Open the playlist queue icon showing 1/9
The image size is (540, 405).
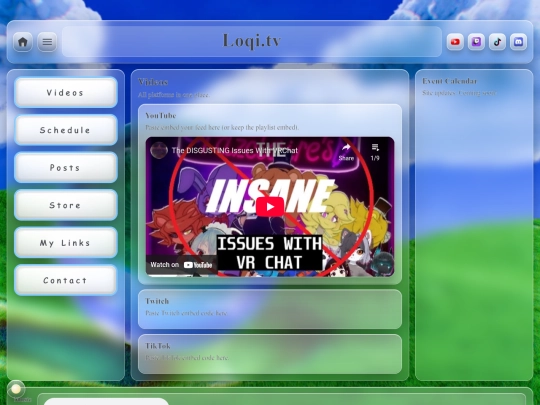pyautogui.click(x=375, y=152)
